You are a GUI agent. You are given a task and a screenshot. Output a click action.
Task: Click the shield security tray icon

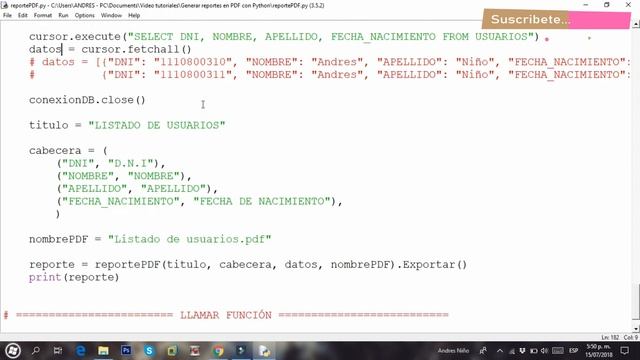pos(522,351)
